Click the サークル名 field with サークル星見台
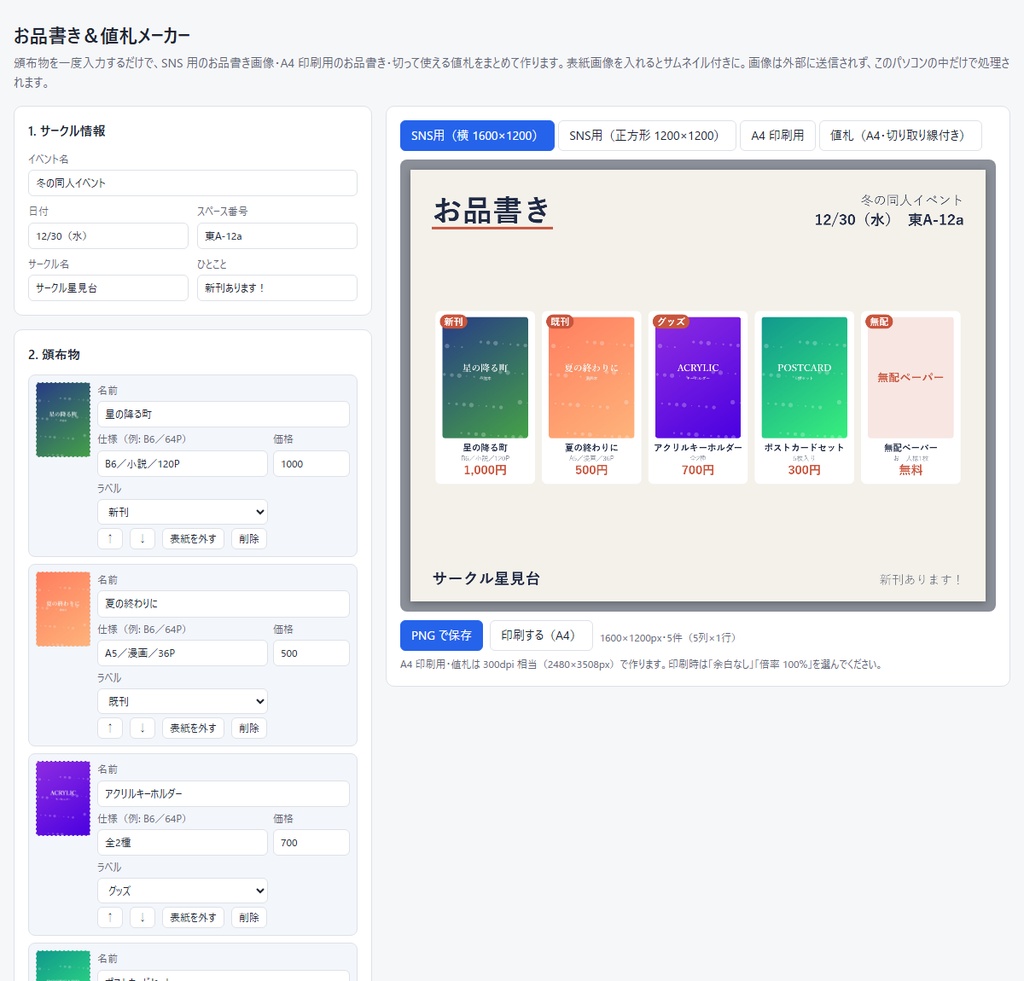This screenshot has height=981, width=1024. click(x=108, y=288)
